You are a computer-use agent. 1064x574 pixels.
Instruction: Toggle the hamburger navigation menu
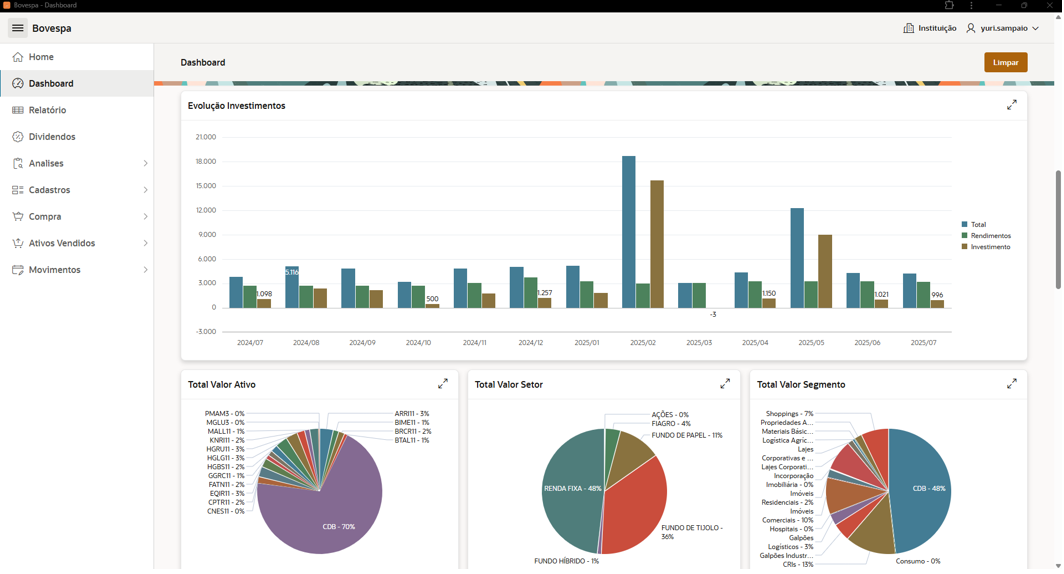point(18,28)
